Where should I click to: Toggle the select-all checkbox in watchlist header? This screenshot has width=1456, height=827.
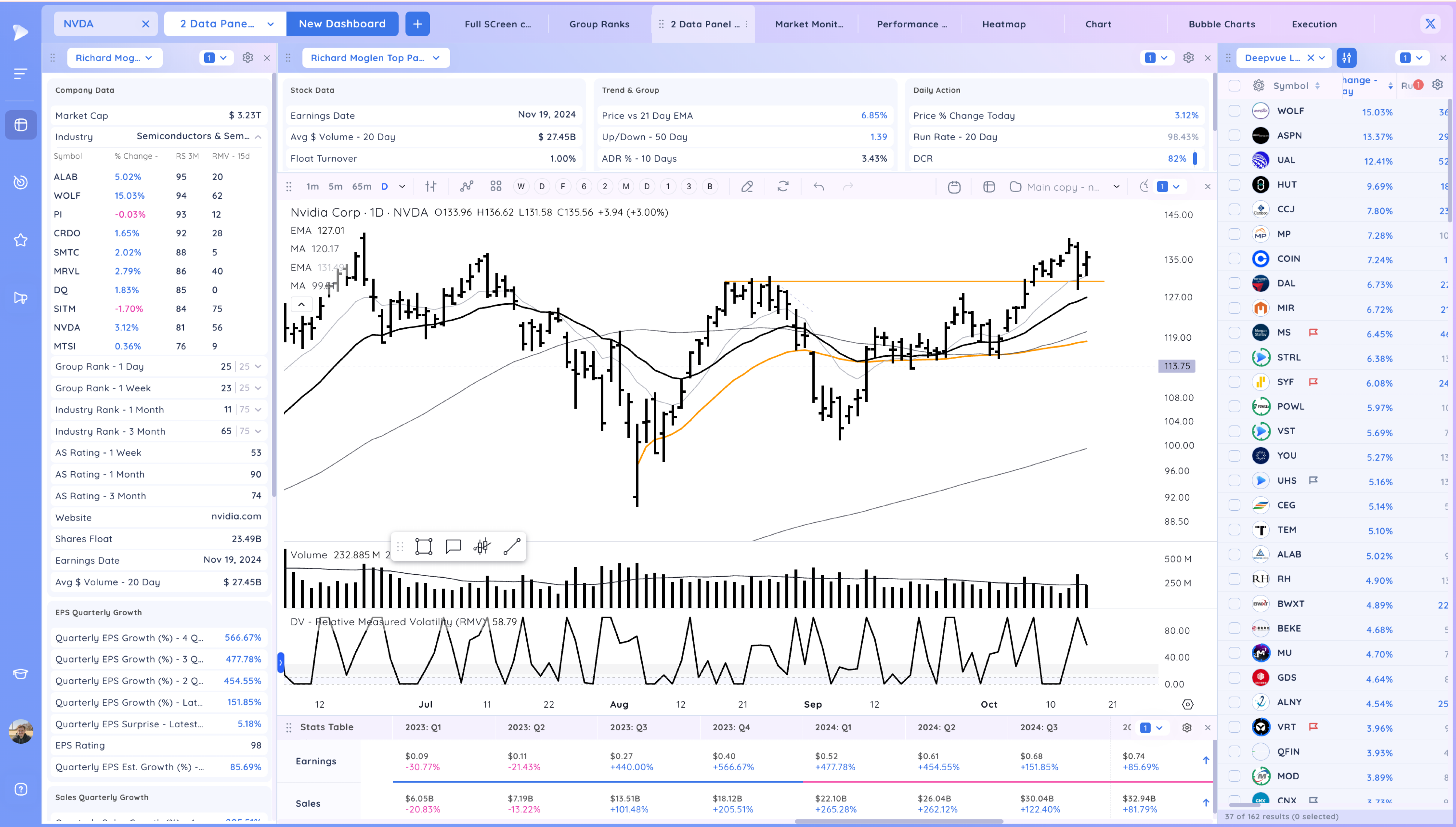1235,86
